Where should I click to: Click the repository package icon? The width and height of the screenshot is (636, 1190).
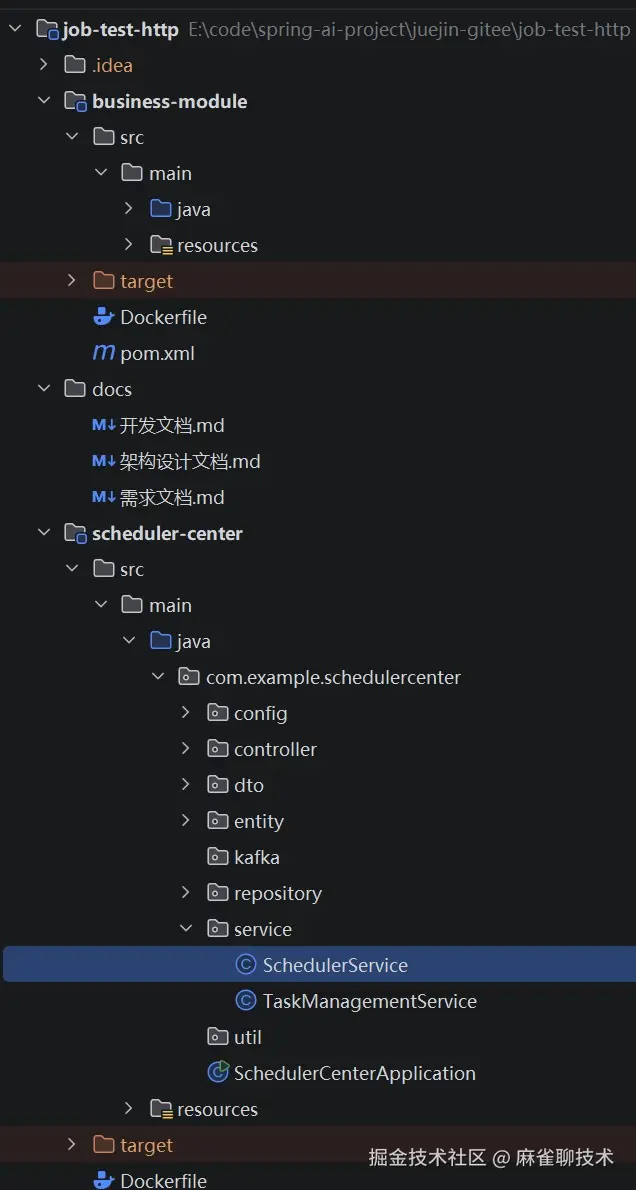tap(217, 892)
